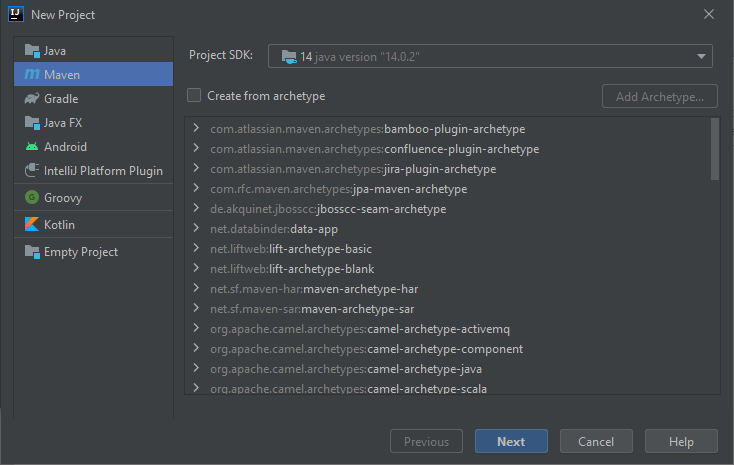Image resolution: width=734 pixels, height=465 pixels.
Task: Expand jira-plugin-archetype node
Action: 196,168
